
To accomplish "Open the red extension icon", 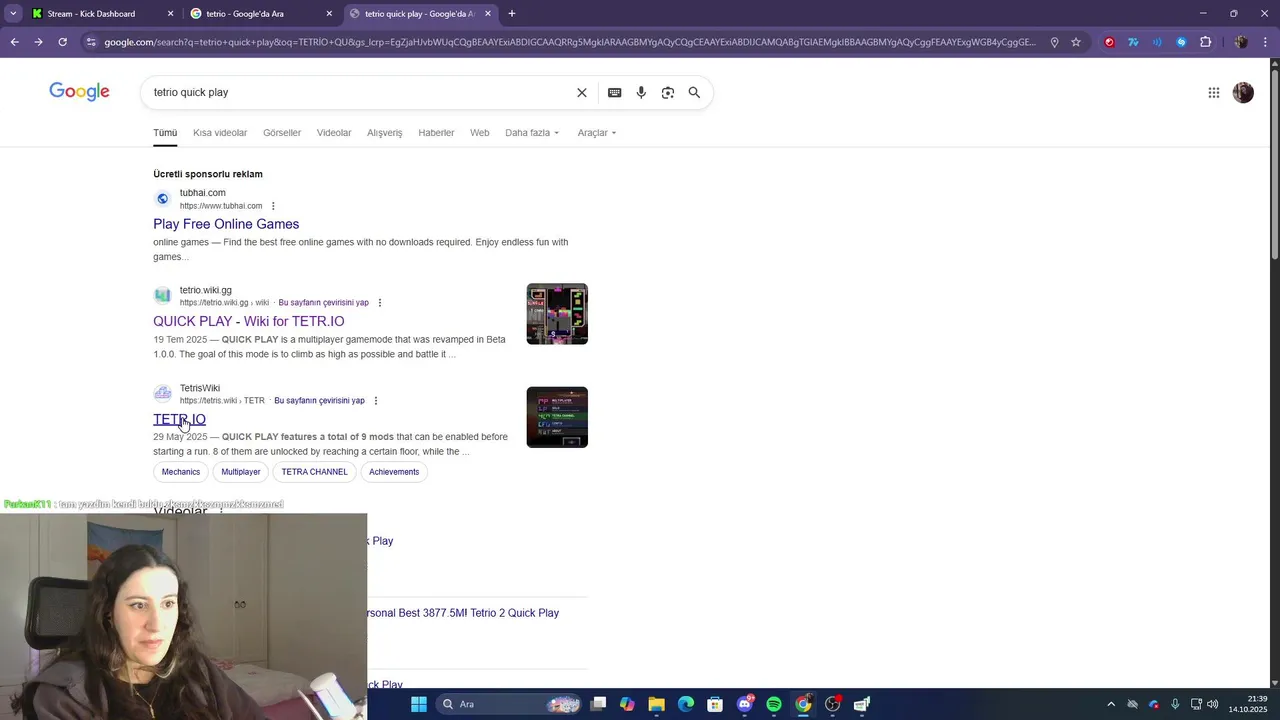I will click(1109, 42).
